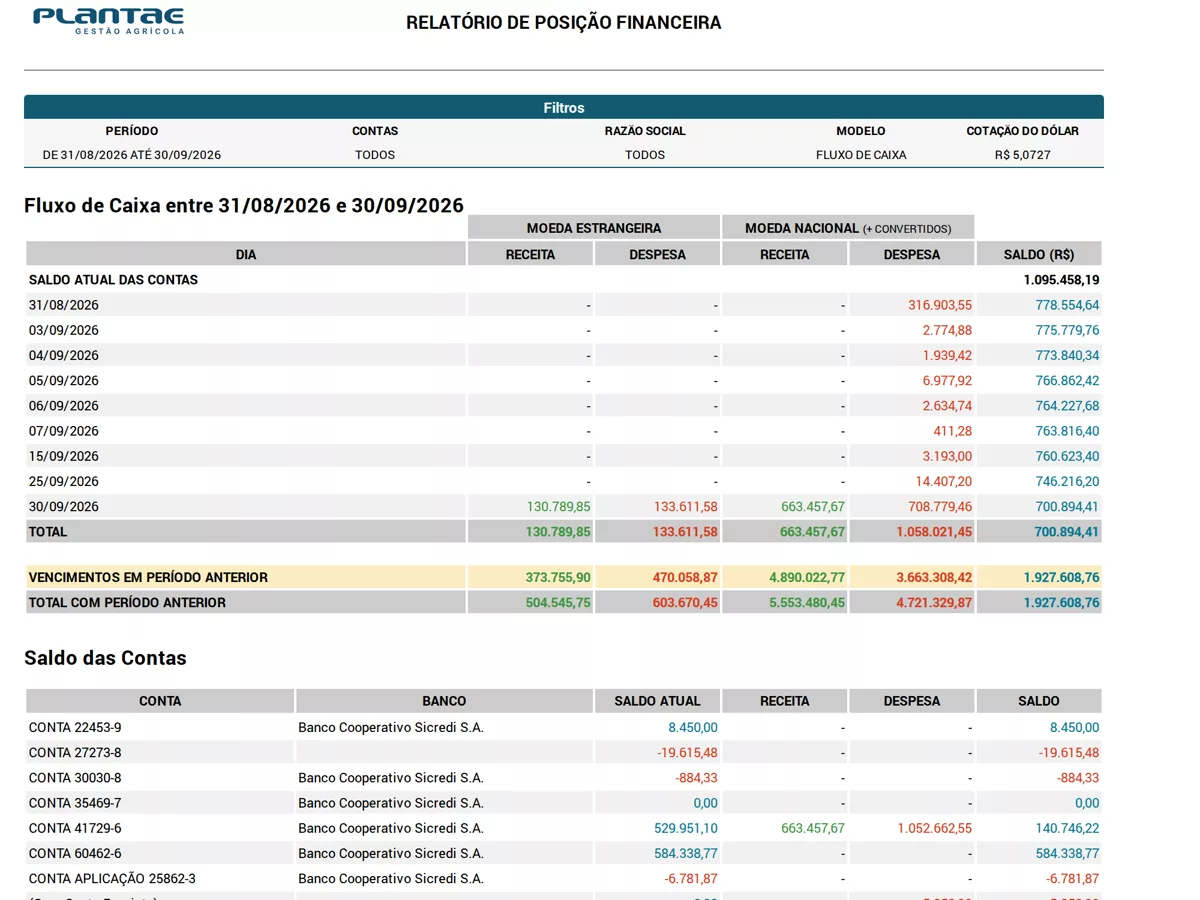This screenshot has width=1200, height=900.
Task: Click the 'BANCO' column header
Action: [x=444, y=701]
